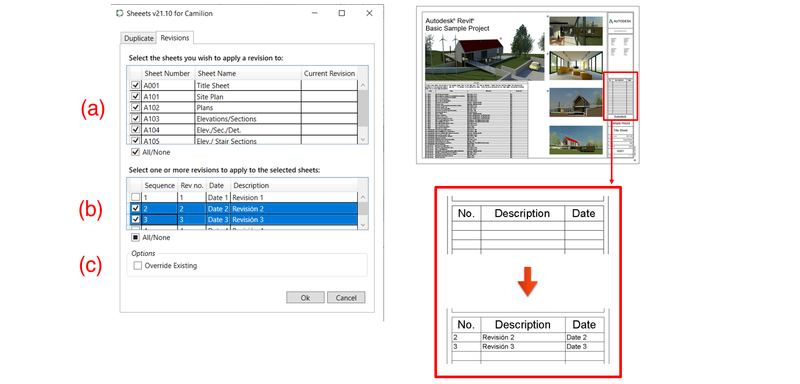Click the revisions Date column header

218,186
